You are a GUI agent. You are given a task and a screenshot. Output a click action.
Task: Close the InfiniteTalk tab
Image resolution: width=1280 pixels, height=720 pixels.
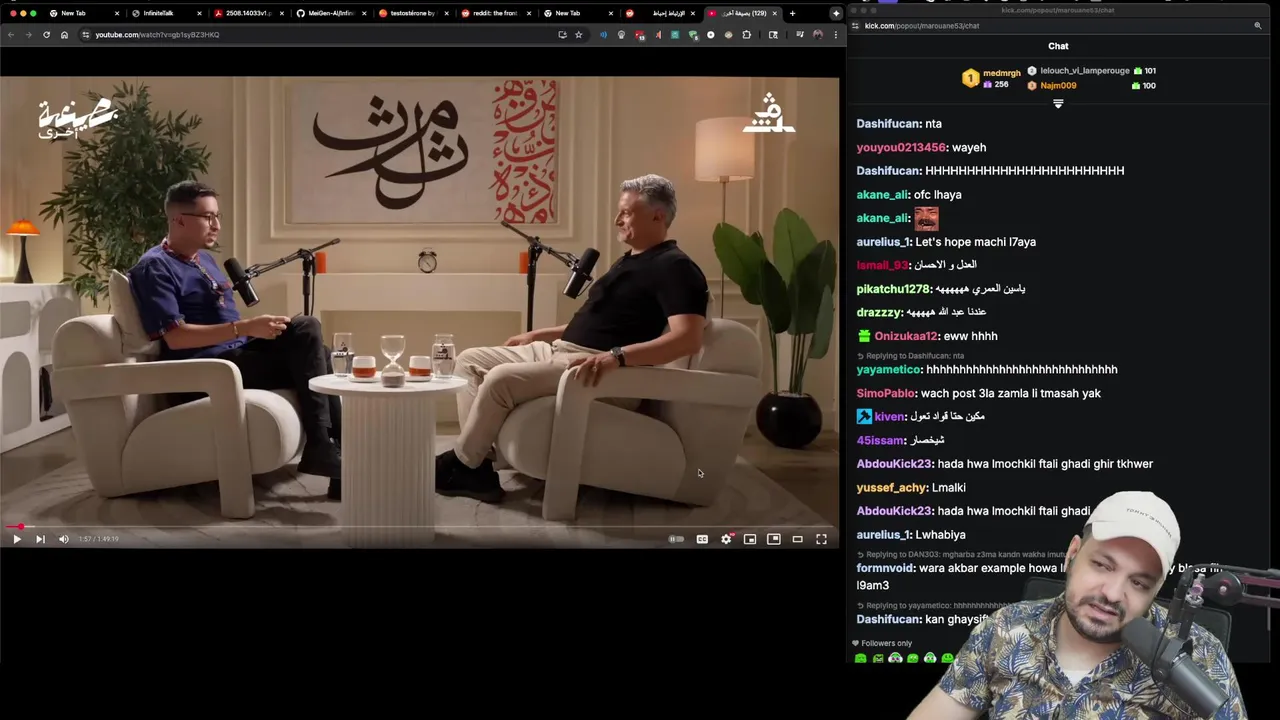(199, 13)
